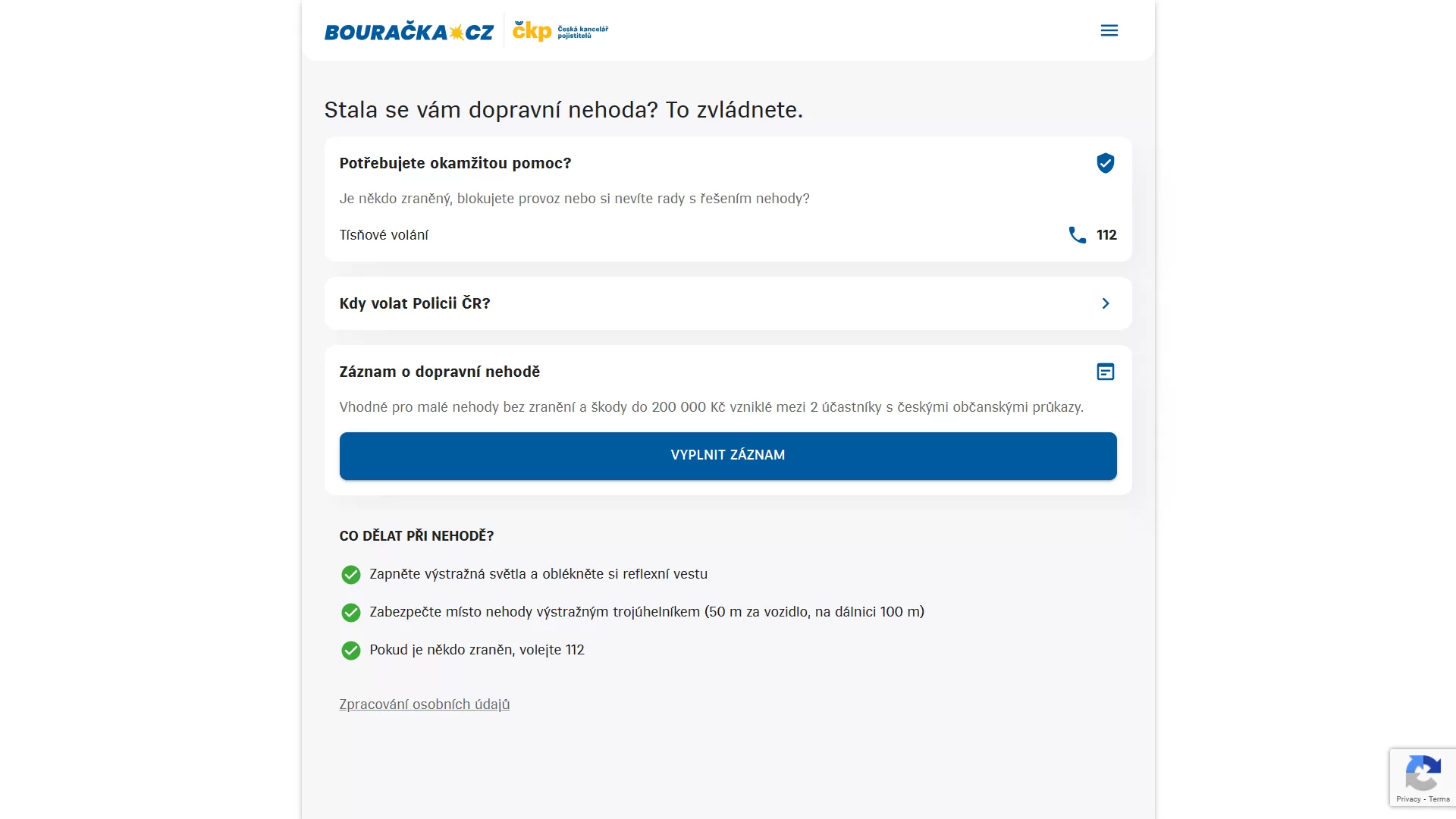The image size is (1456, 819).
Task: Expand the Kdy volat Policii ČR chevron
Action: (1105, 303)
